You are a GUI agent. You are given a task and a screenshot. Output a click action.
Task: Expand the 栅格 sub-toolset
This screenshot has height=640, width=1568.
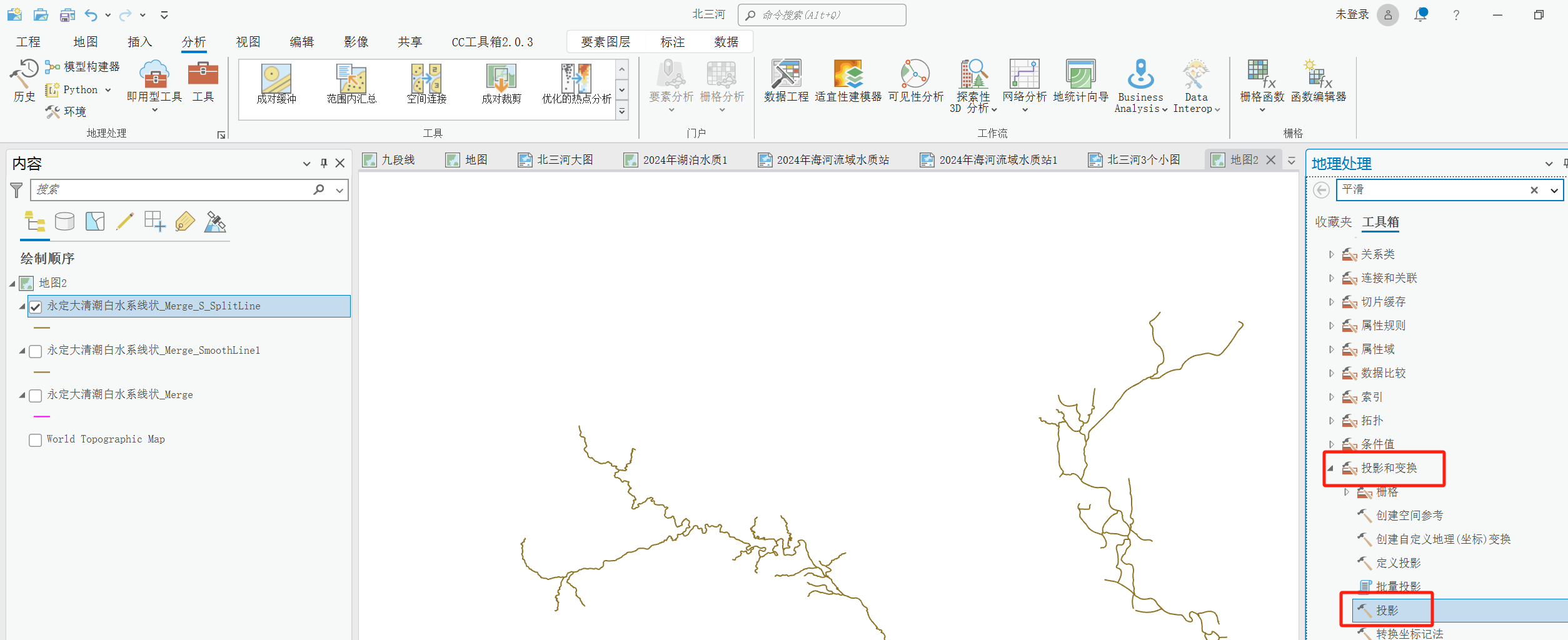pos(1346,492)
